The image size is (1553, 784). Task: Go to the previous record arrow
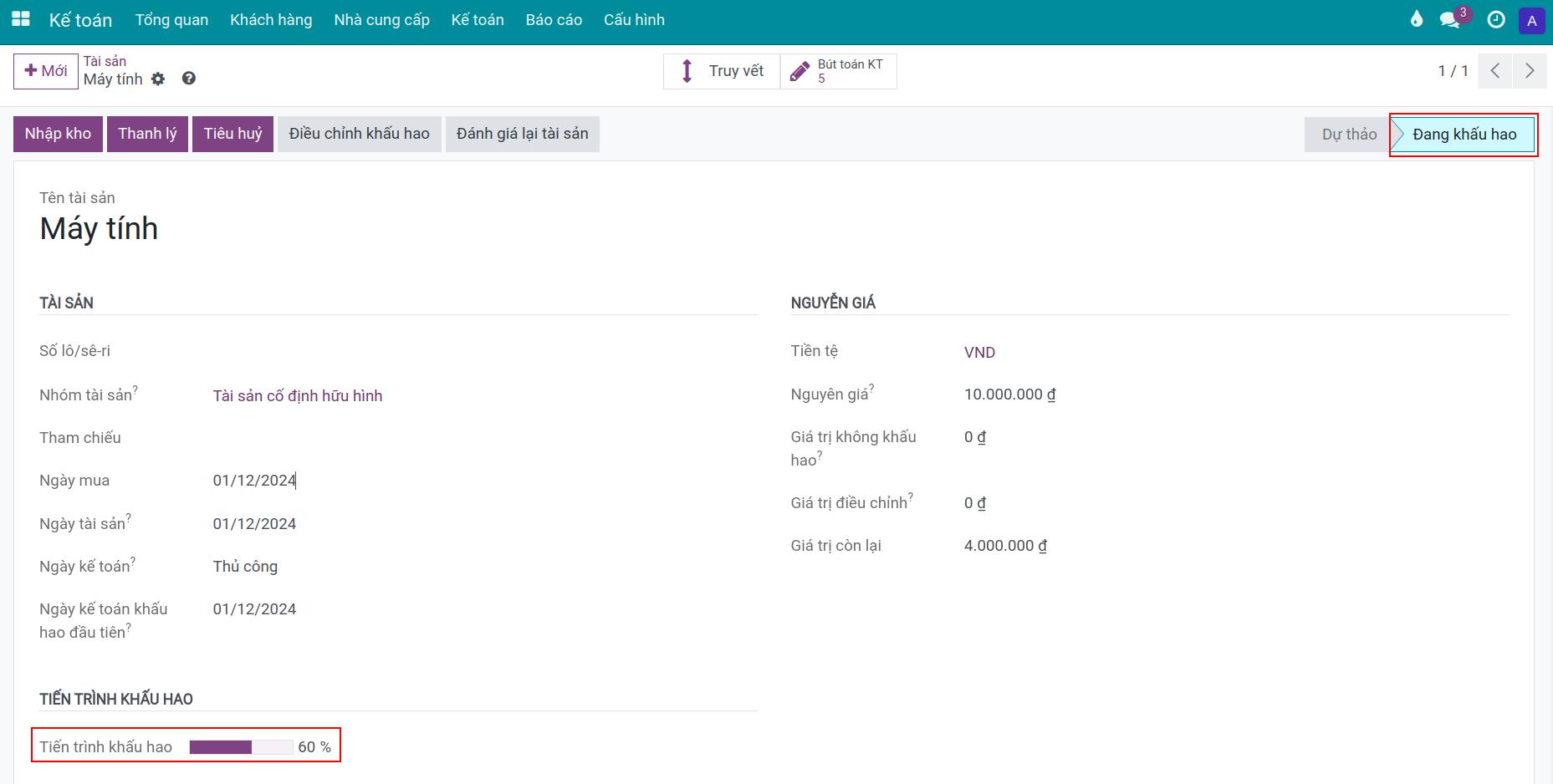tap(1494, 71)
